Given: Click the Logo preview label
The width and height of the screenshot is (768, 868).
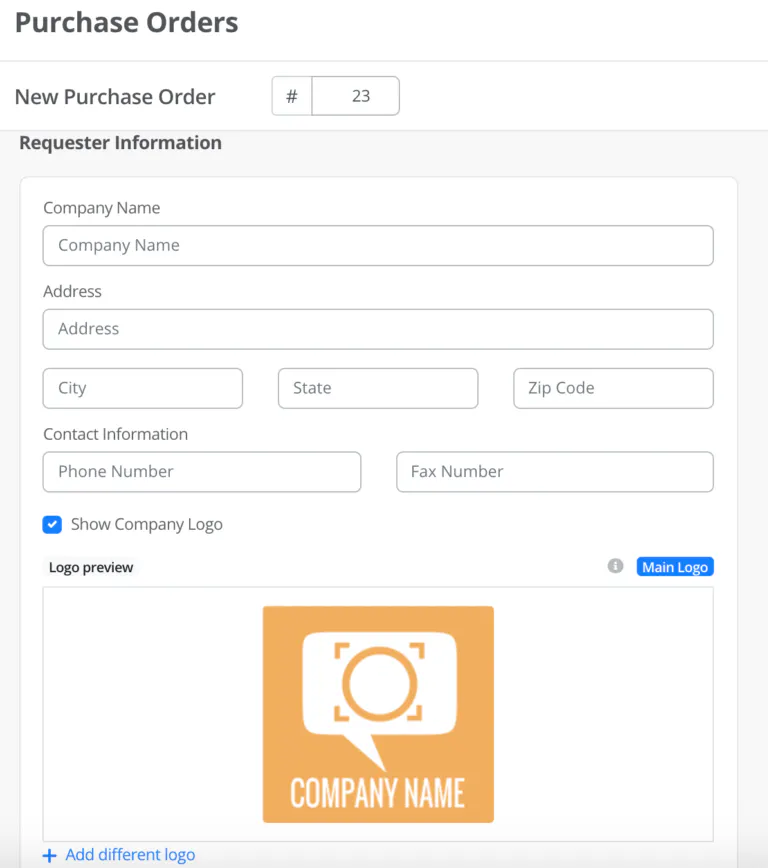Looking at the screenshot, I should pos(92,567).
